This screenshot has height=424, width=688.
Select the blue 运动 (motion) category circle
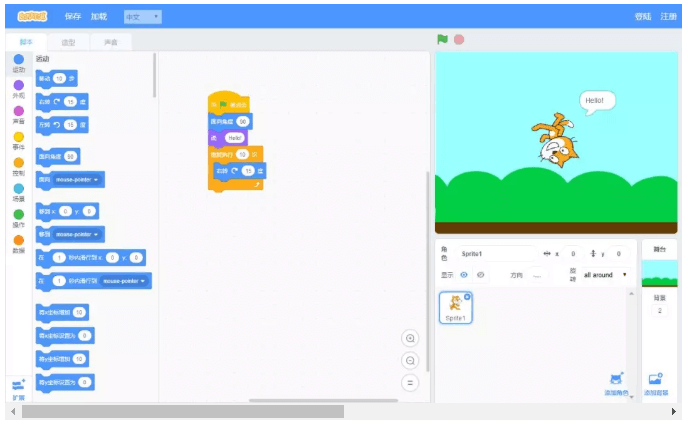click(18, 59)
